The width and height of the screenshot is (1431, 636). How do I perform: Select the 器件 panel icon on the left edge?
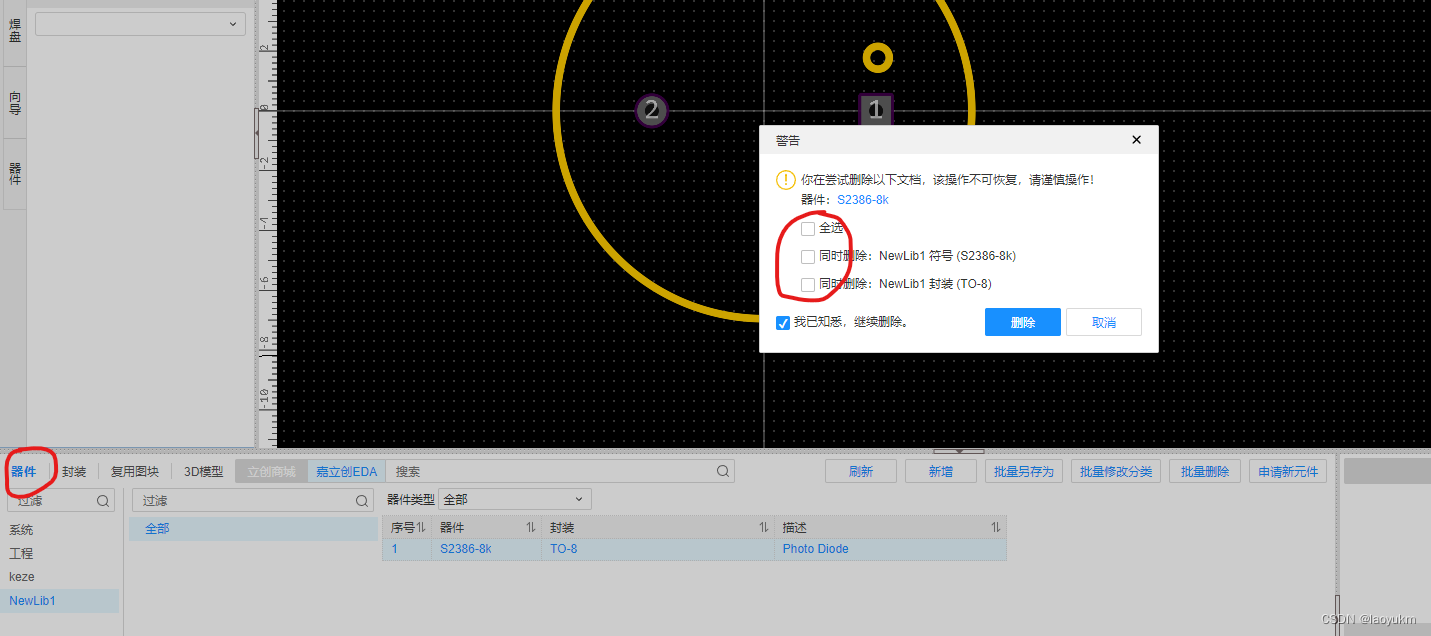[x=14, y=173]
